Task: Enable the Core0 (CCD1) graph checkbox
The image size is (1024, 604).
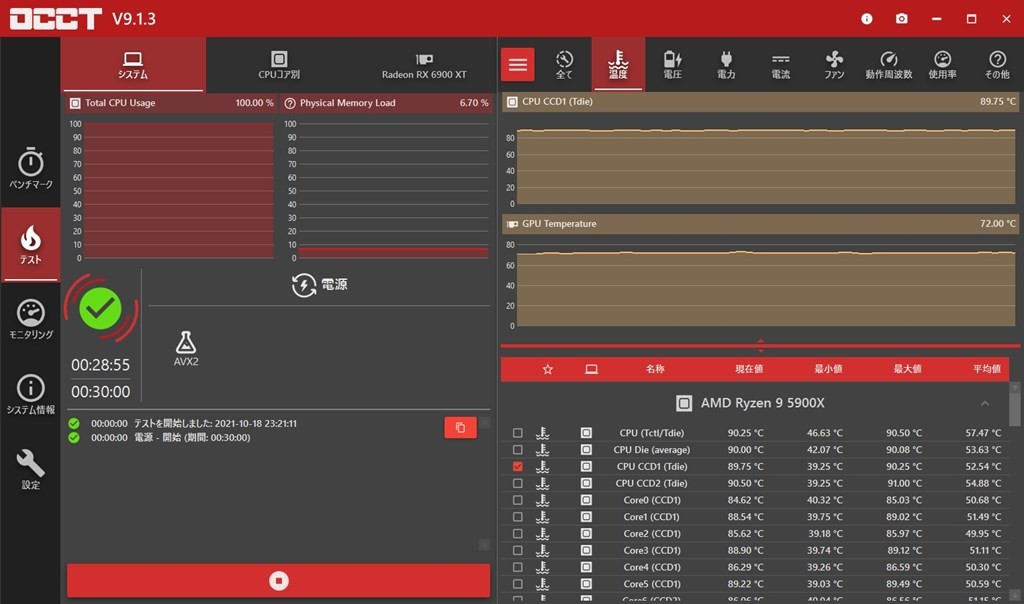Action: 517,500
